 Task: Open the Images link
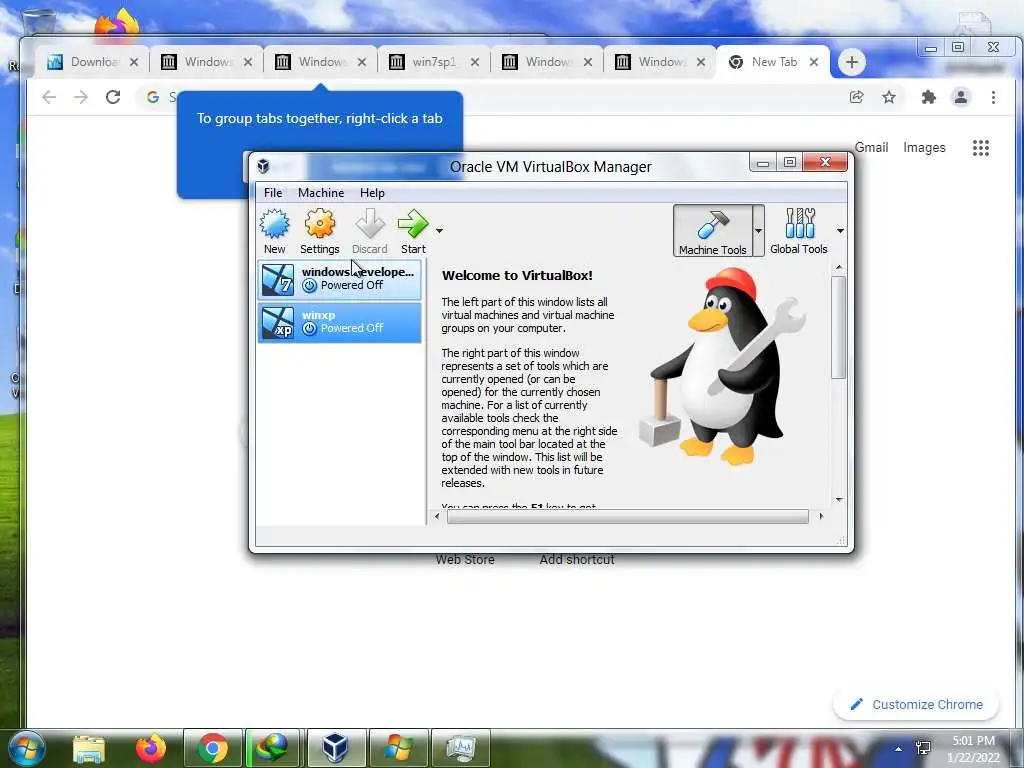pyautogui.click(x=924, y=148)
